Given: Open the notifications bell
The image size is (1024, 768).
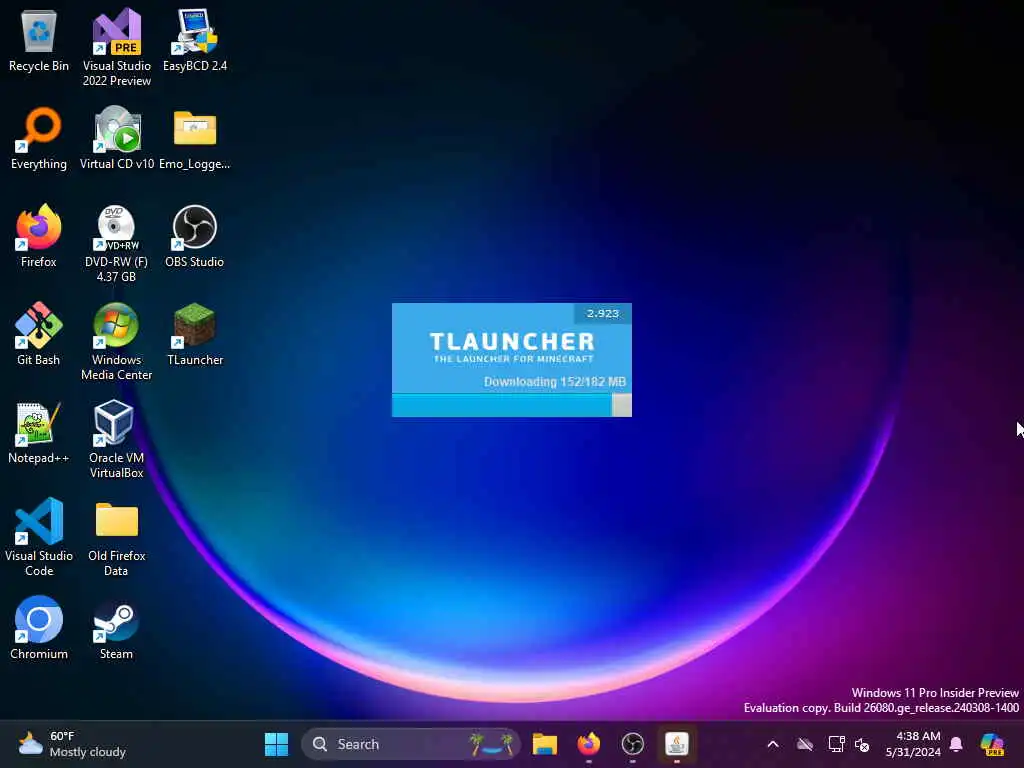Looking at the screenshot, I should point(956,744).
